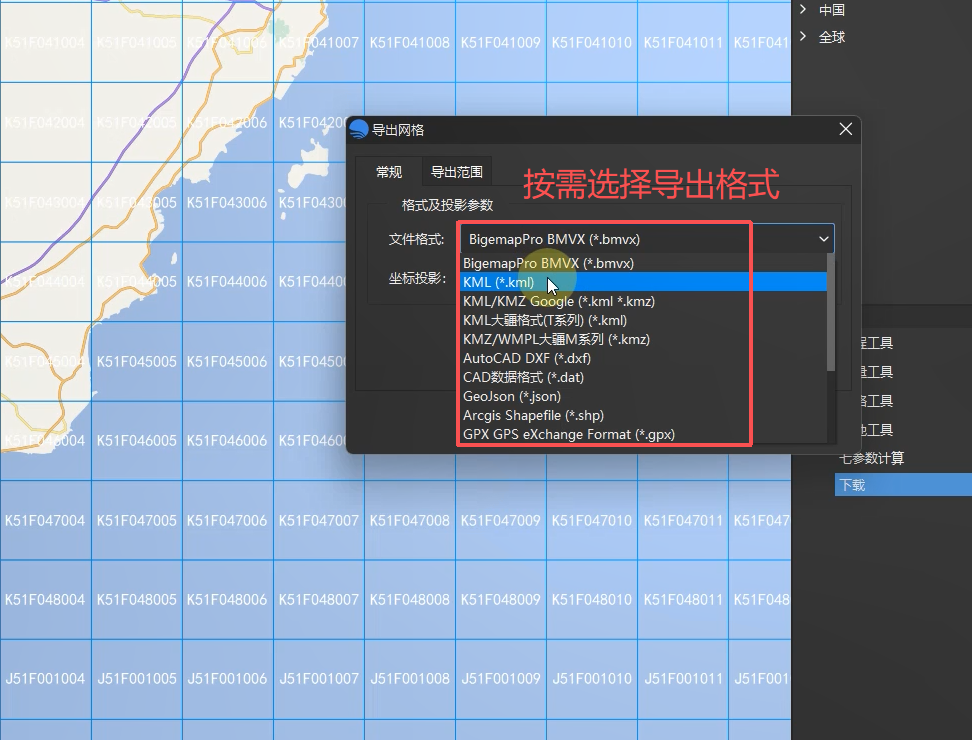Pick KML大疆格式(T系列) (*.kml) option
The height and width of the screenshot is (740, 972).
643,320
